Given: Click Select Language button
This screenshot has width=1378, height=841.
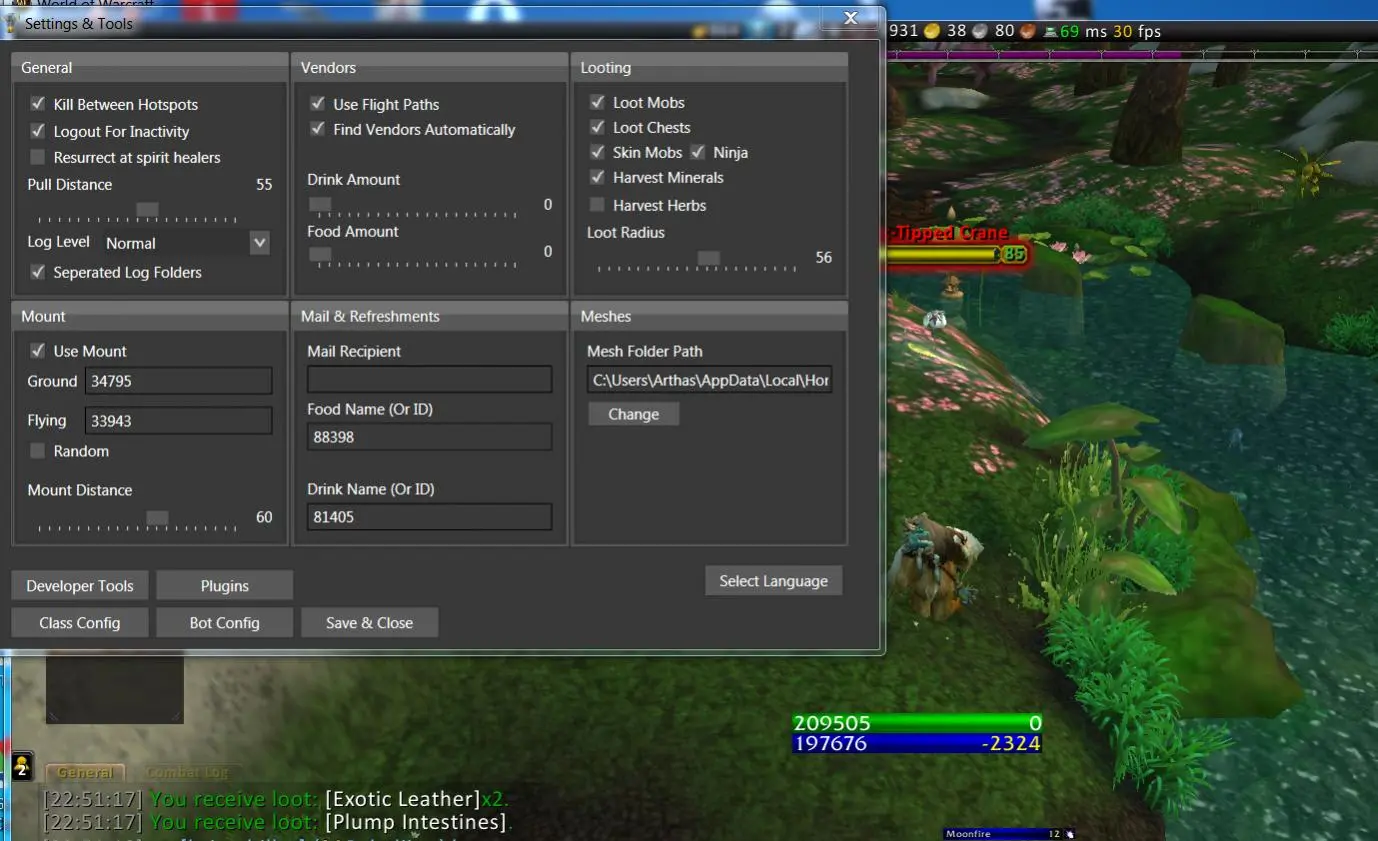Looking at the screenshot, I should point(774,581).
